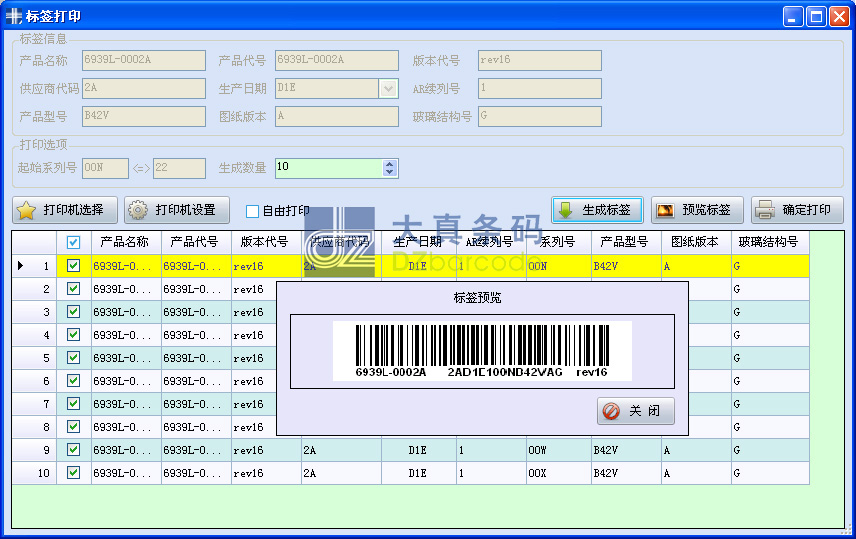Uncheck the checkbox in row 10
The height and width of the screenshot is (539, 856).
(73, 472)
